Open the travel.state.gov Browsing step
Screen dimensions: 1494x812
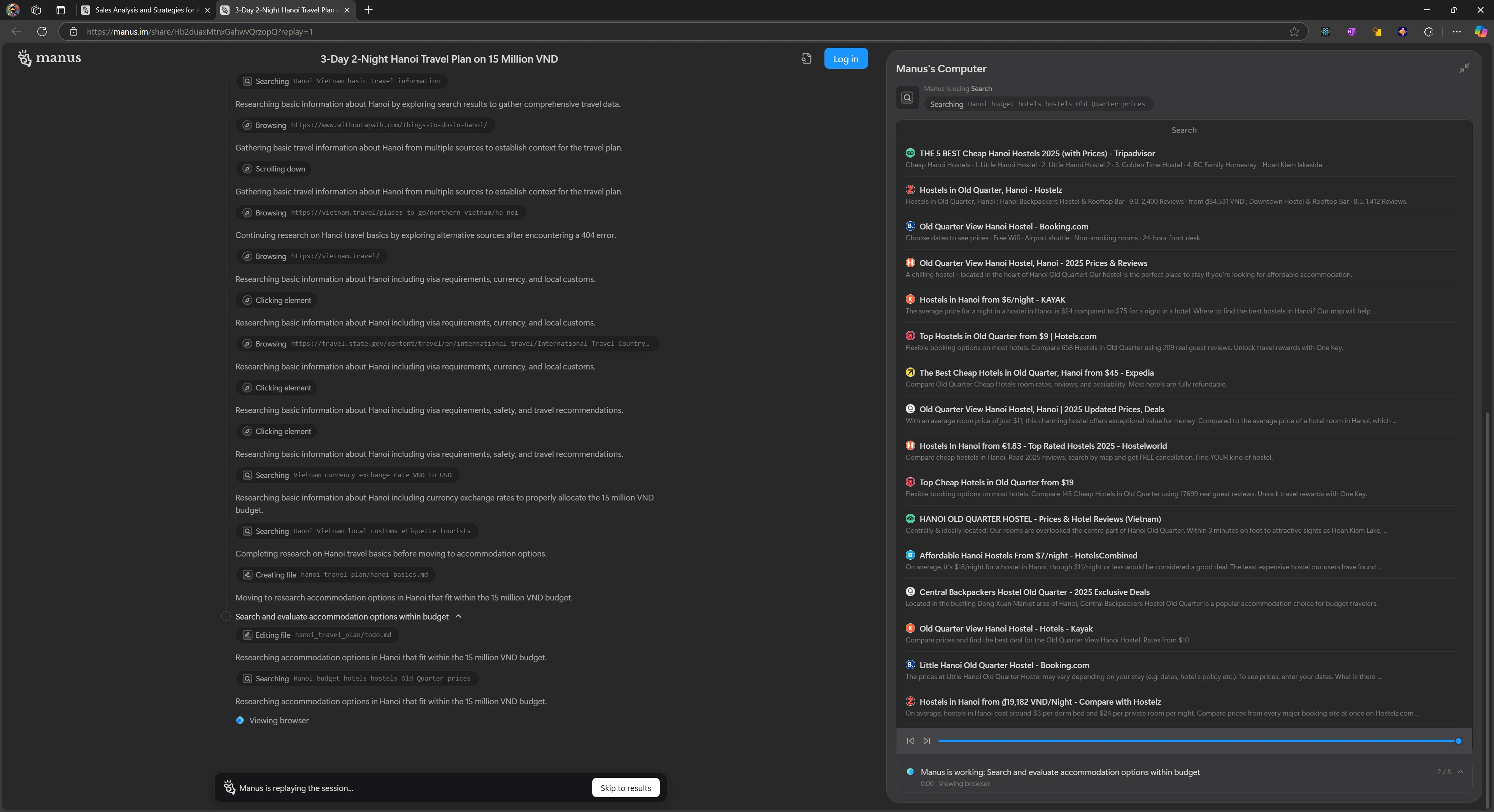(447, 344)
